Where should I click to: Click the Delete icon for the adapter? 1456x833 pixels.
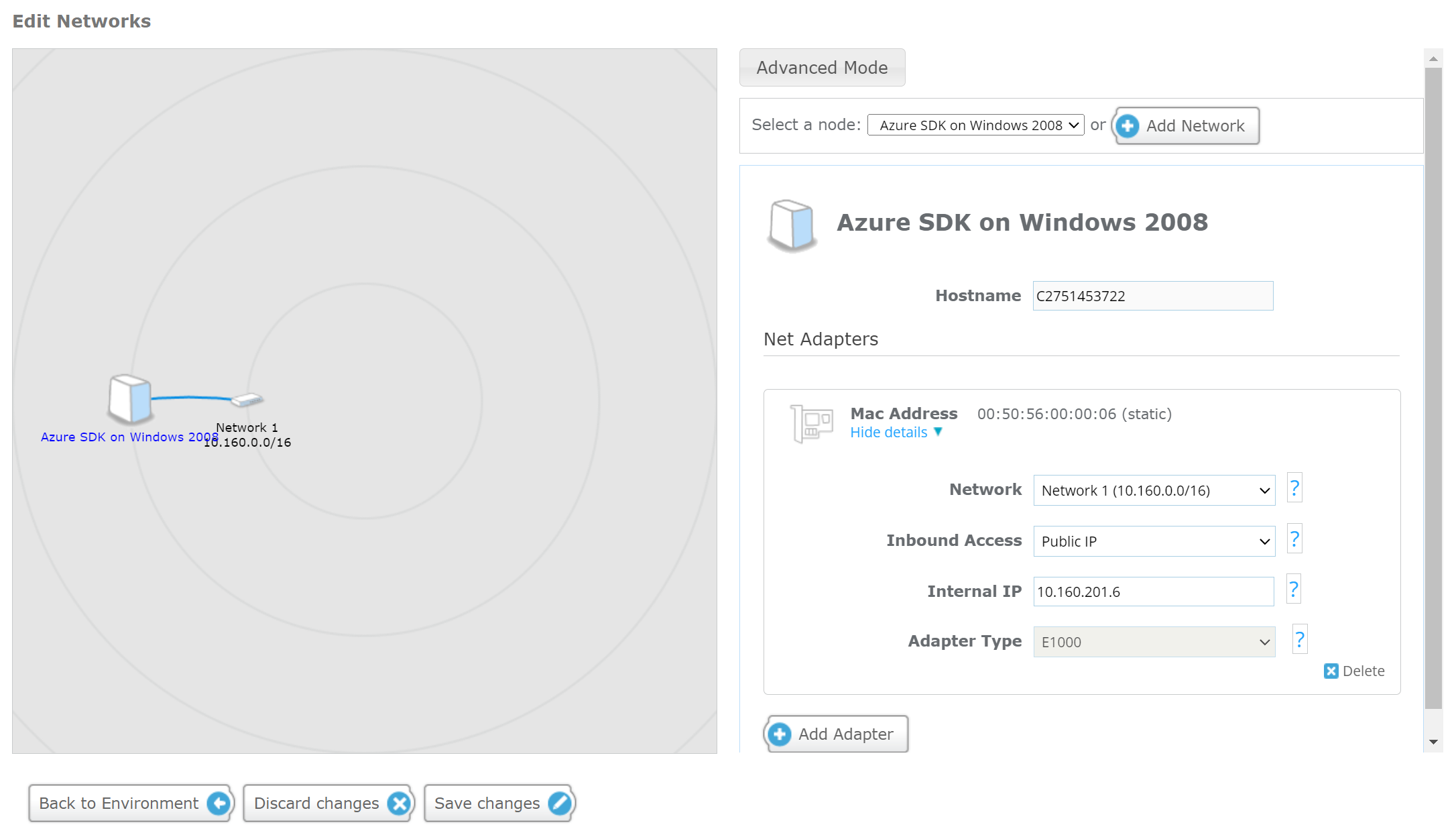coord(1331,671)
